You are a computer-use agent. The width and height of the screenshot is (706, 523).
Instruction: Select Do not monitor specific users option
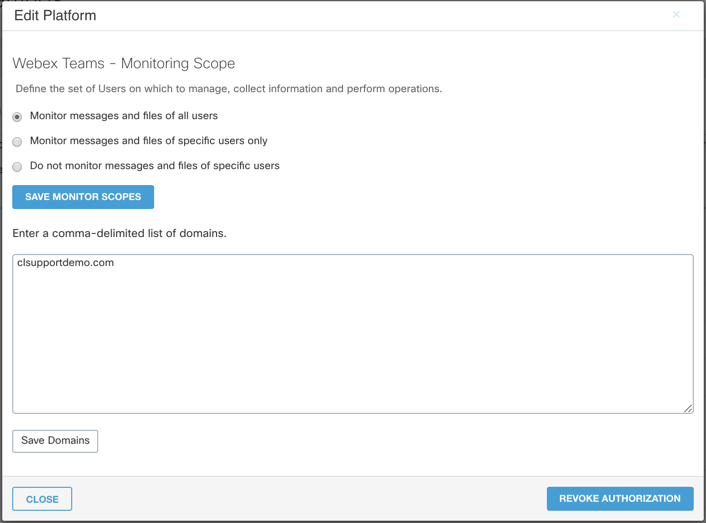coord(17,167)
